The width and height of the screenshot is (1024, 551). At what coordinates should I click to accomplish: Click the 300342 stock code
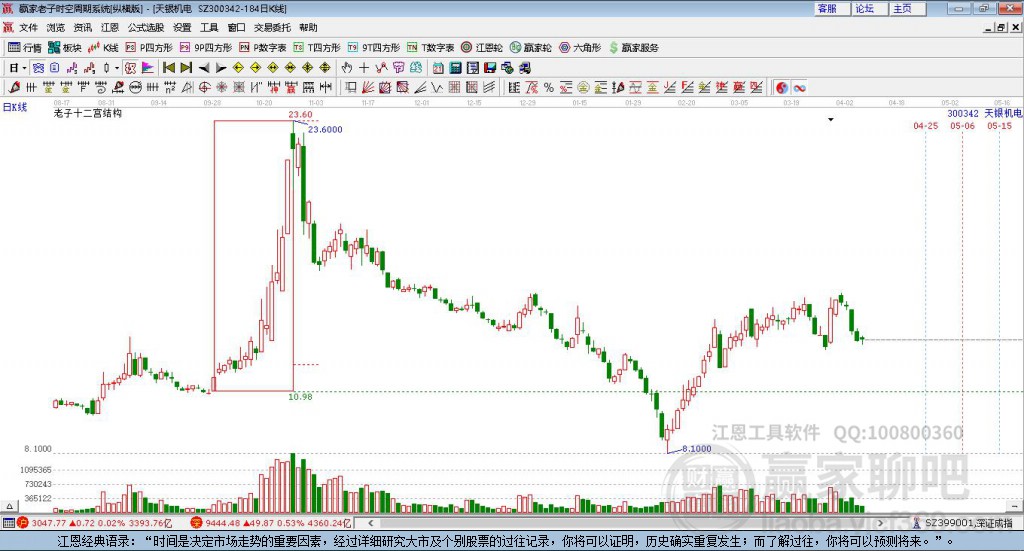tap(963, 114)
